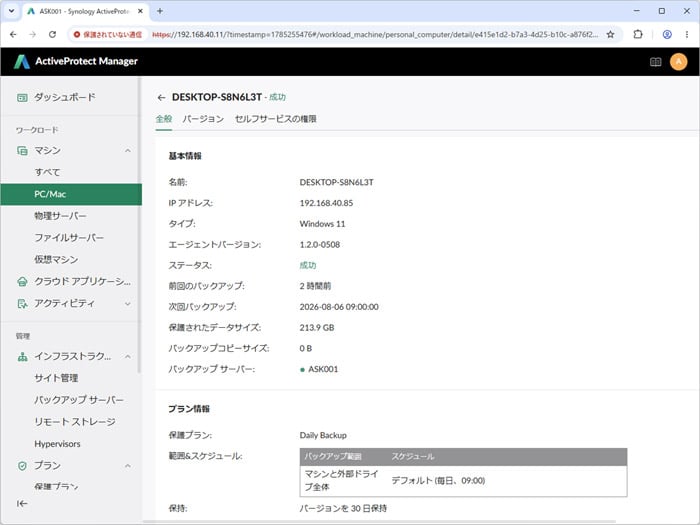This screenshot has width=700, height=525.
Task: Click the 213.9 GB protected data size
Action: (317, 328)
